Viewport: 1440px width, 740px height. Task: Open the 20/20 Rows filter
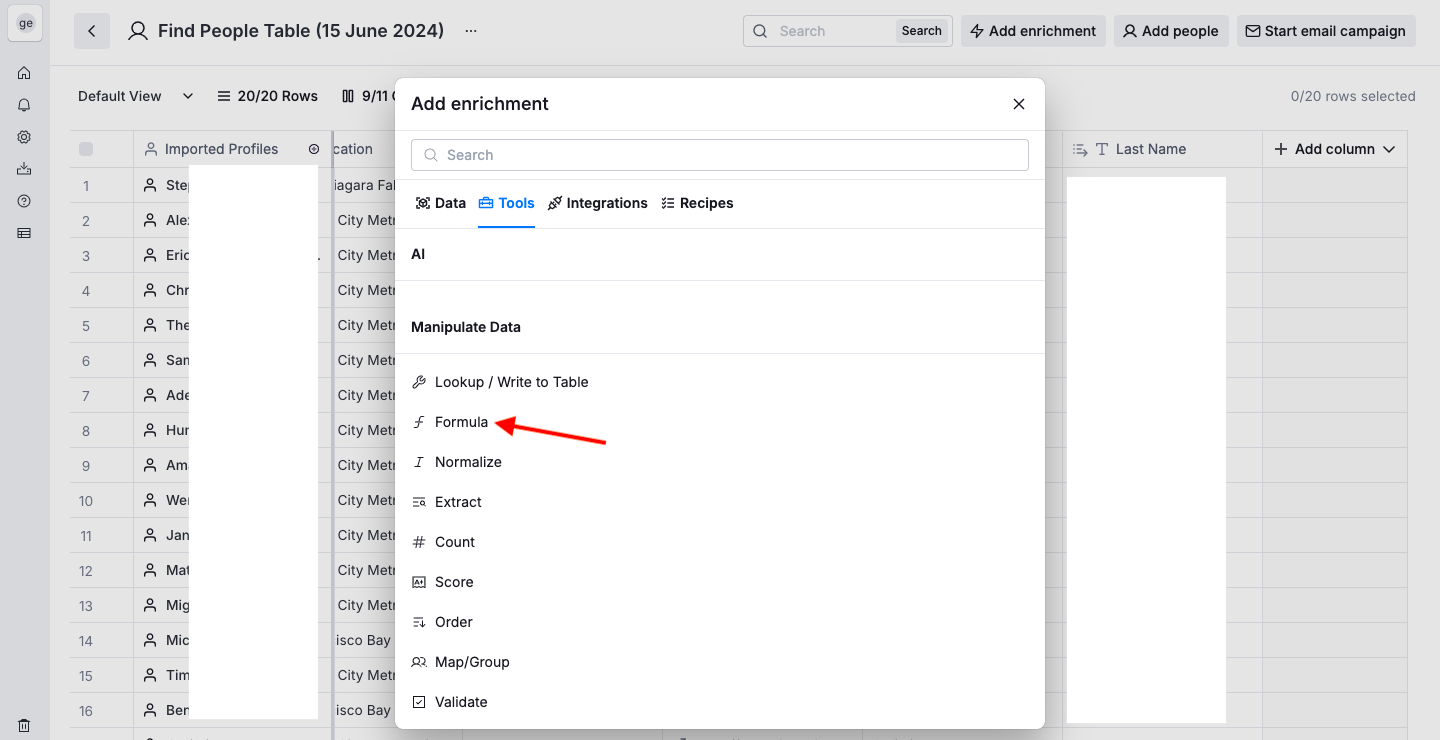click(x=267, y=96)
